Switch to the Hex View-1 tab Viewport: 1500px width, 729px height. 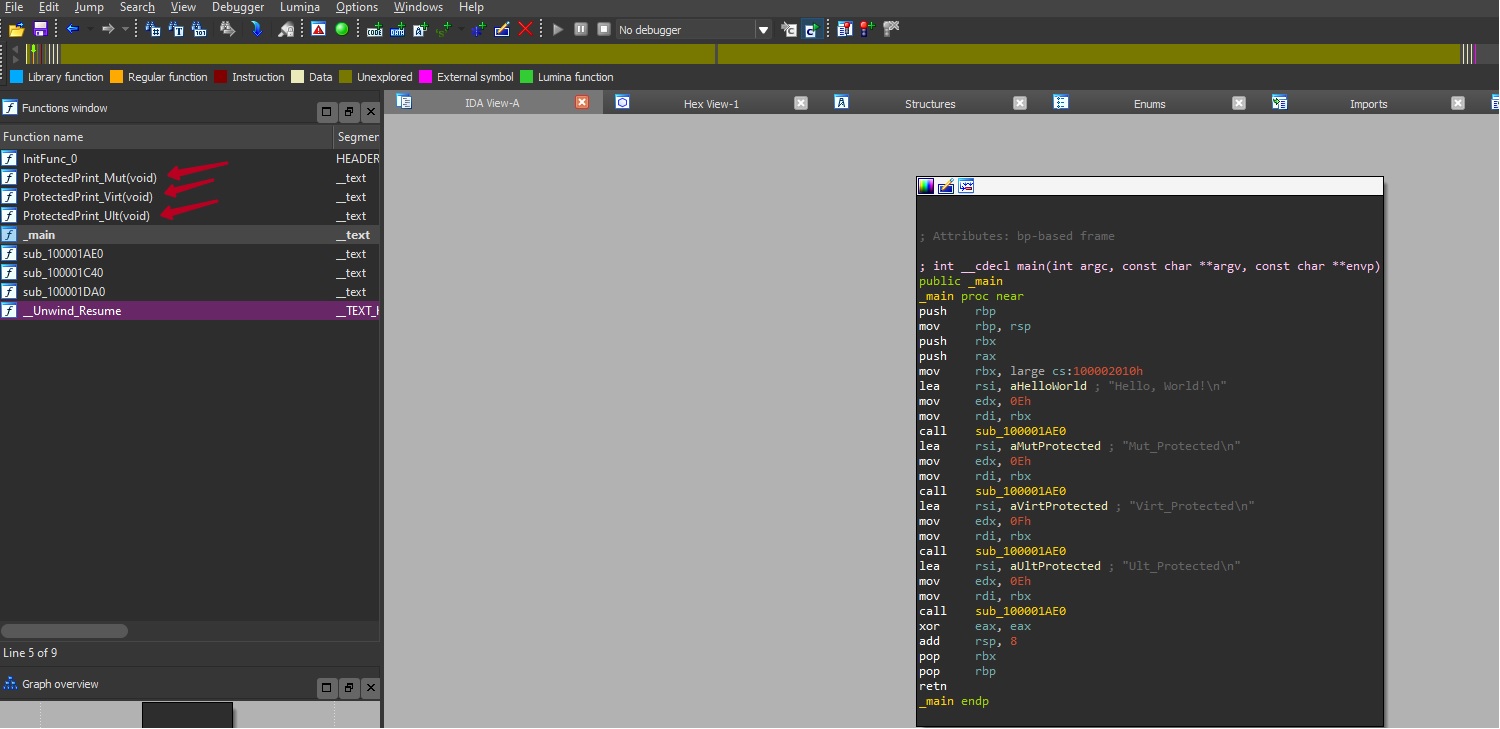(711, 103)
